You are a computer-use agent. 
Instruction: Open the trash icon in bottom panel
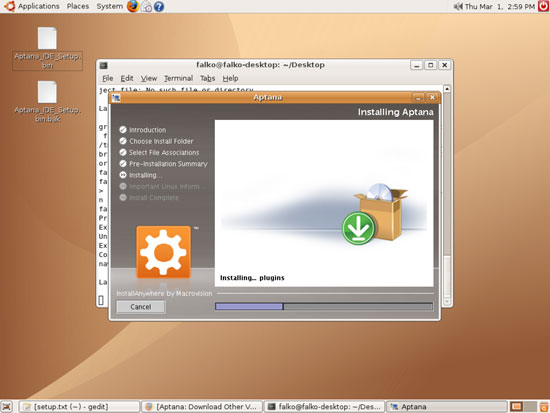544,407
